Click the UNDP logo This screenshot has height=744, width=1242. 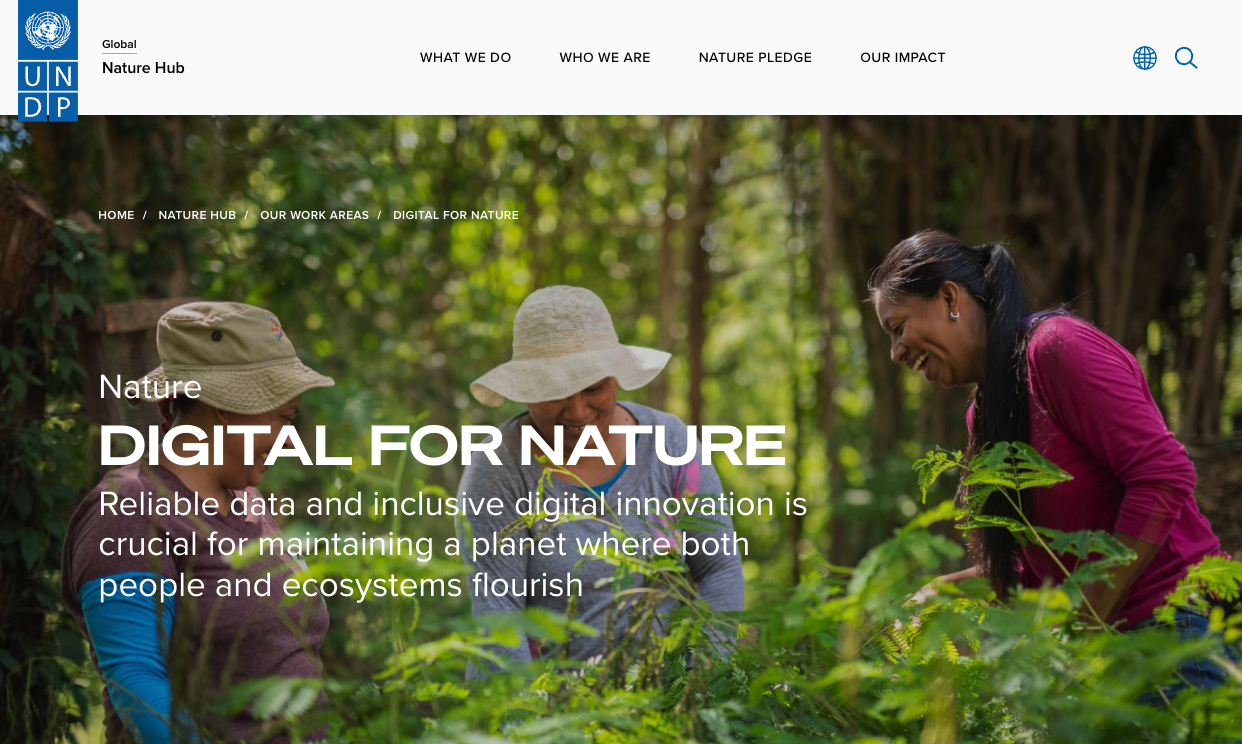[x=48, y=60]
